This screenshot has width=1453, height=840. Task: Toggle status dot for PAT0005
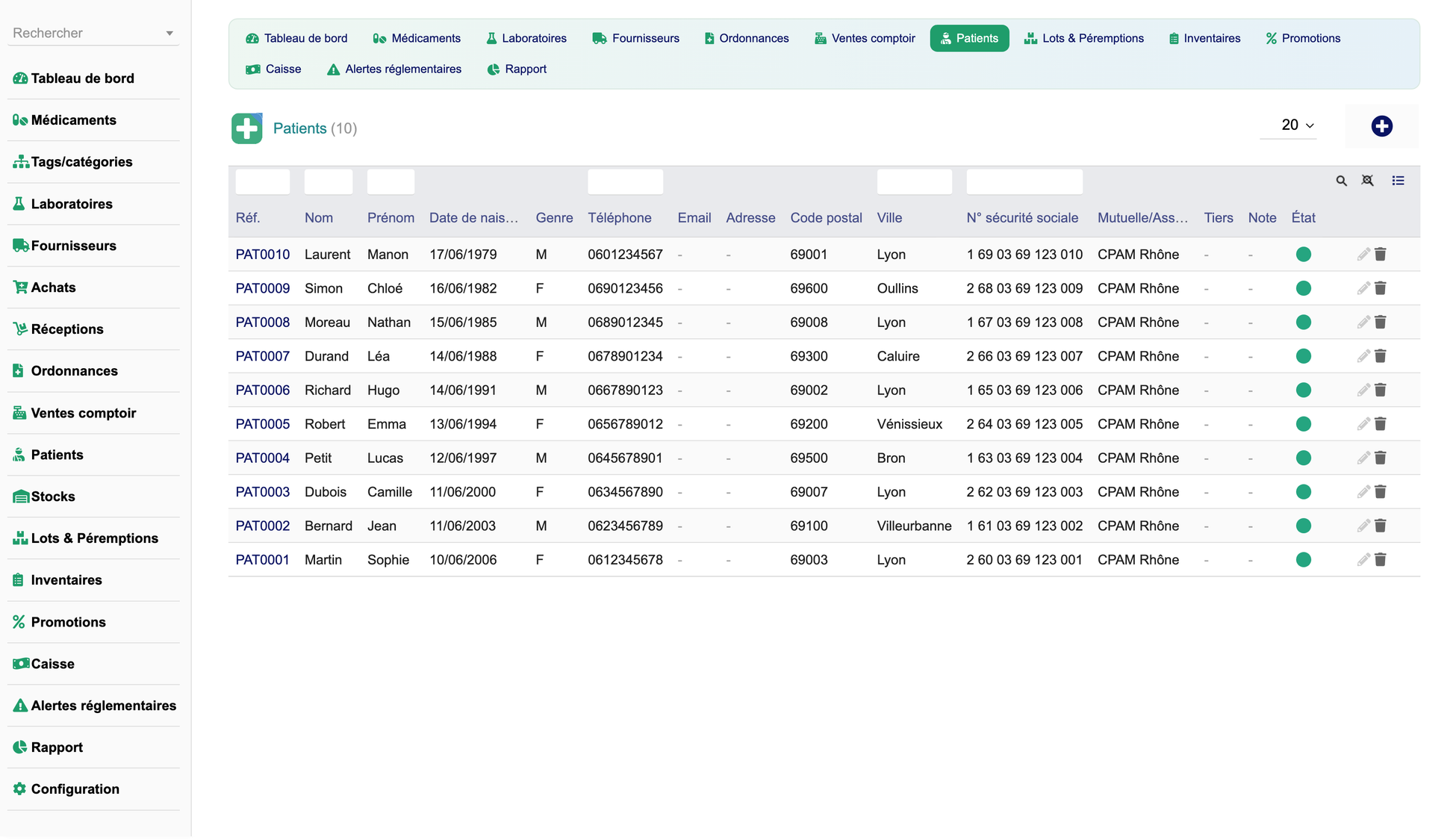tap(1304, 424)
